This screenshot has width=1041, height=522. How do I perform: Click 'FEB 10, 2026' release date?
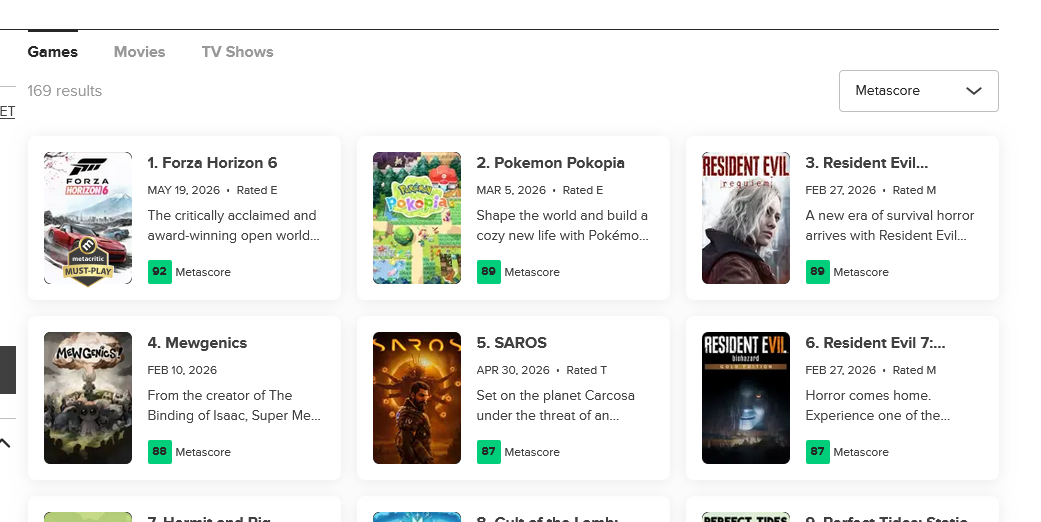[182, 370]
